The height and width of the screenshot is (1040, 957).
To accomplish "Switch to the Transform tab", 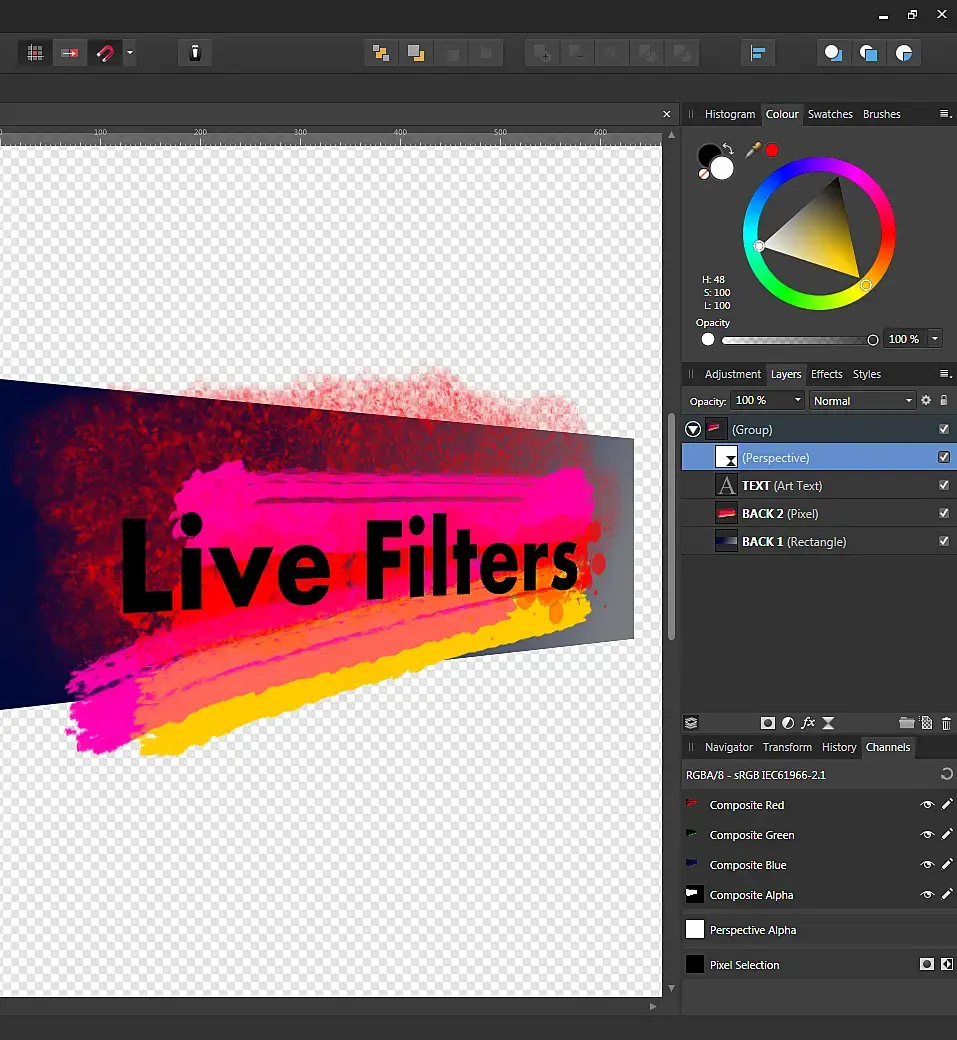I will 787,747.
